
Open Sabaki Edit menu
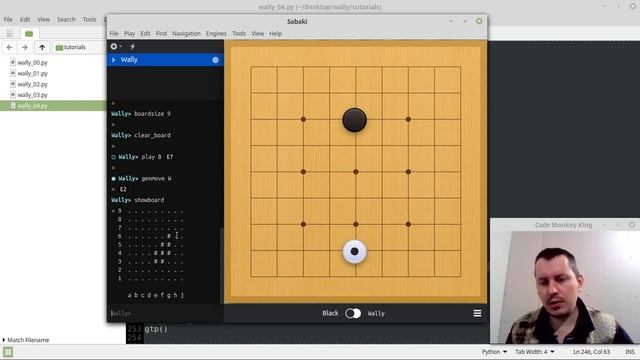(x=145, y=33)
